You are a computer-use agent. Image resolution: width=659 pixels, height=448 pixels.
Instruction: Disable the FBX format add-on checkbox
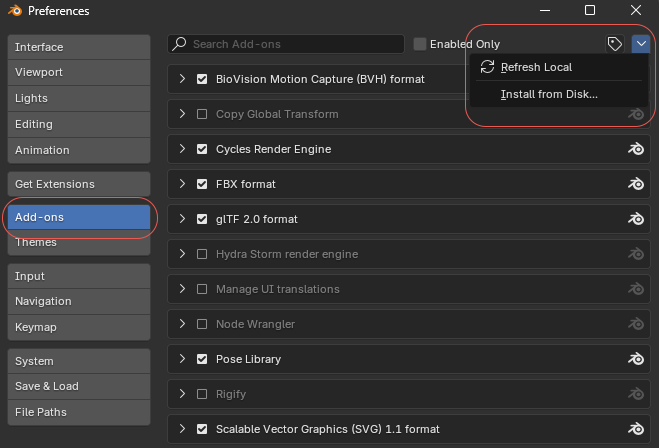point(202,184)
